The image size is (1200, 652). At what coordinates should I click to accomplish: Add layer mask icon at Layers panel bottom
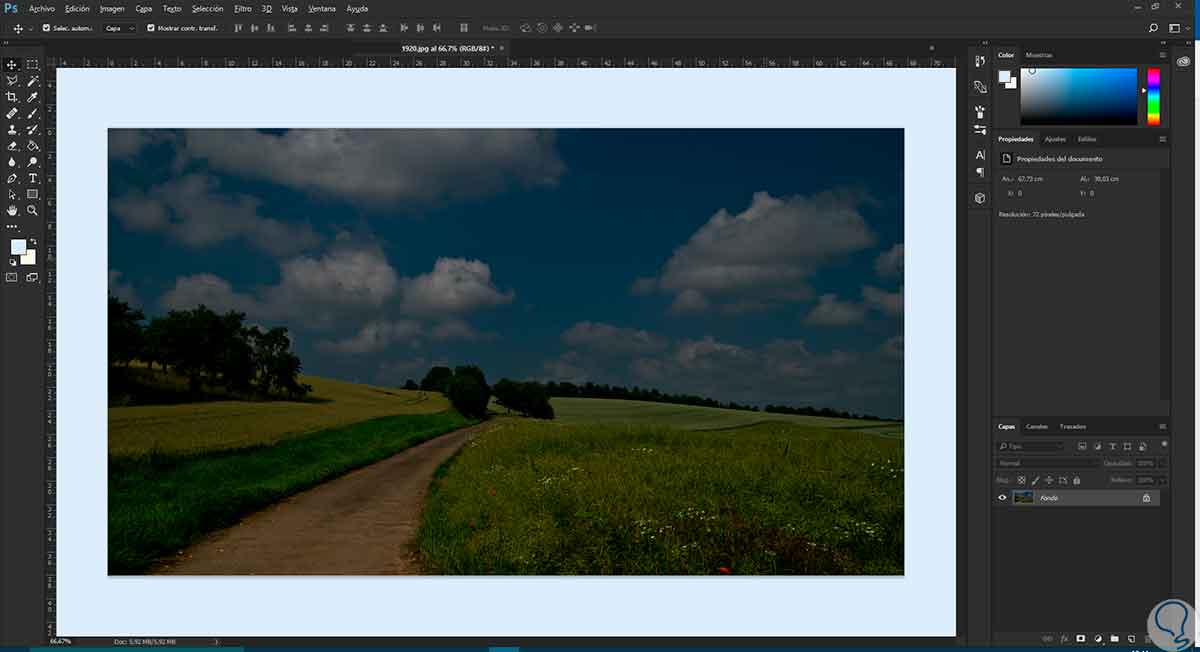tap(1081, 638)
